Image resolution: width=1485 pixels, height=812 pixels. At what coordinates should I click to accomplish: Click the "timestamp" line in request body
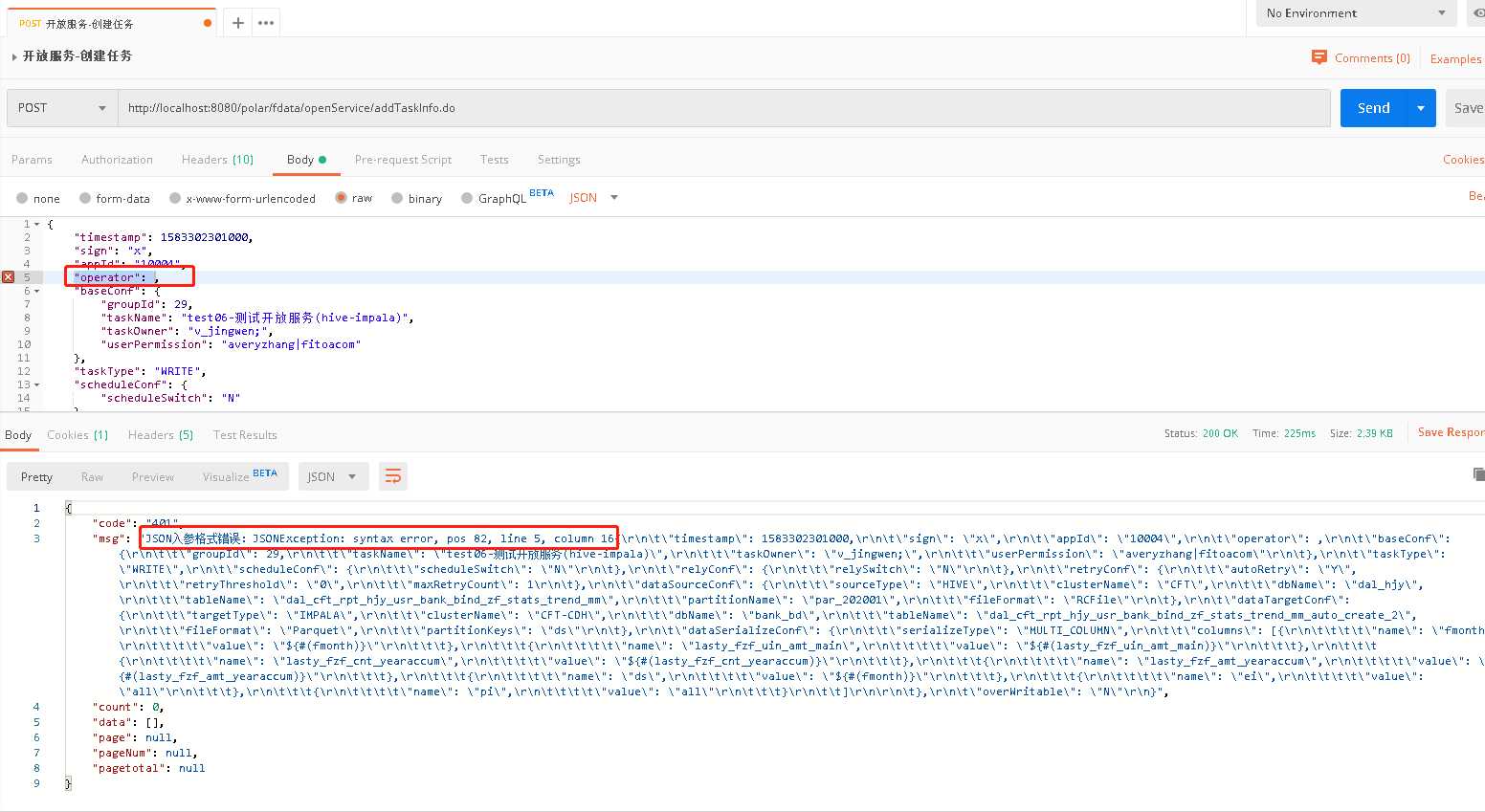coord(164,237)
